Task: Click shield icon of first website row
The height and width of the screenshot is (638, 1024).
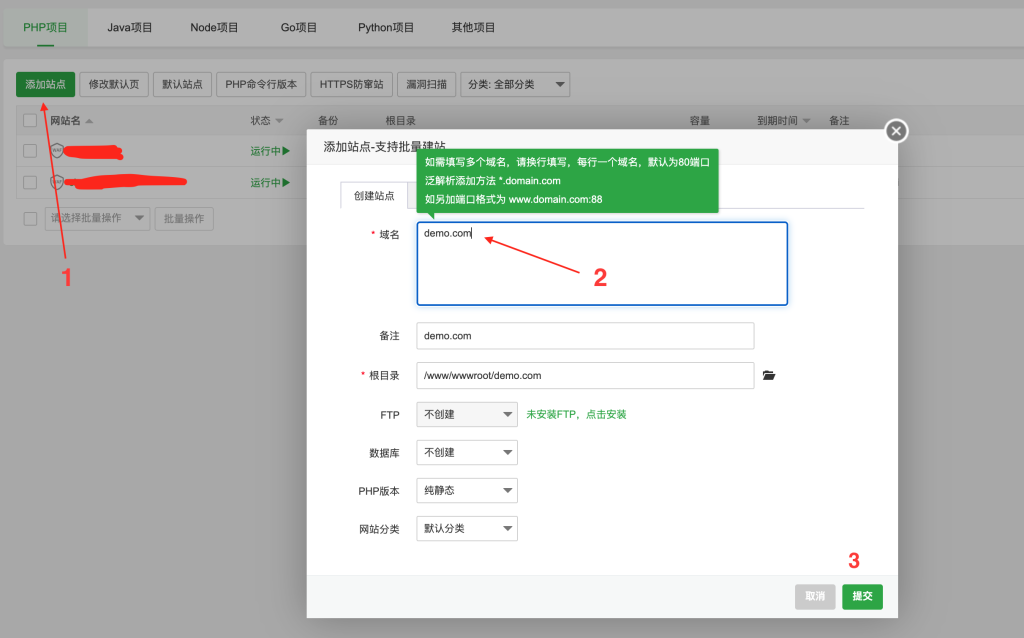Action: pyautogui.click(x=57, y=151)
